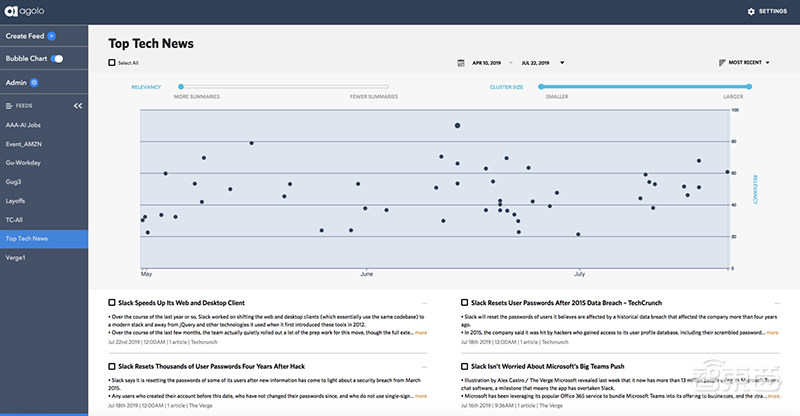Tick checkbox for Slack Speeds Up article
This screenshot has width=800, height=416.
pos(112,302)
